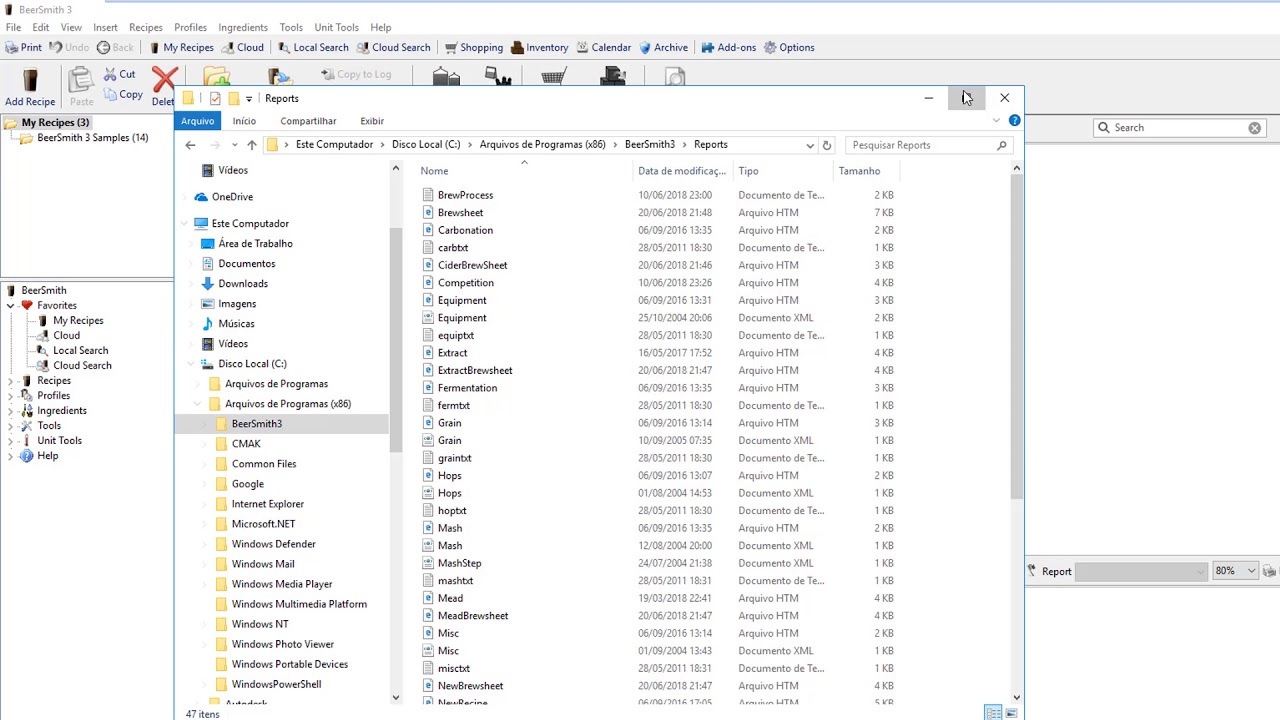Sort files by Tamanho column
Image resolution: width=1280 pixels, height=720 pixels.
[x=859, y=171]
